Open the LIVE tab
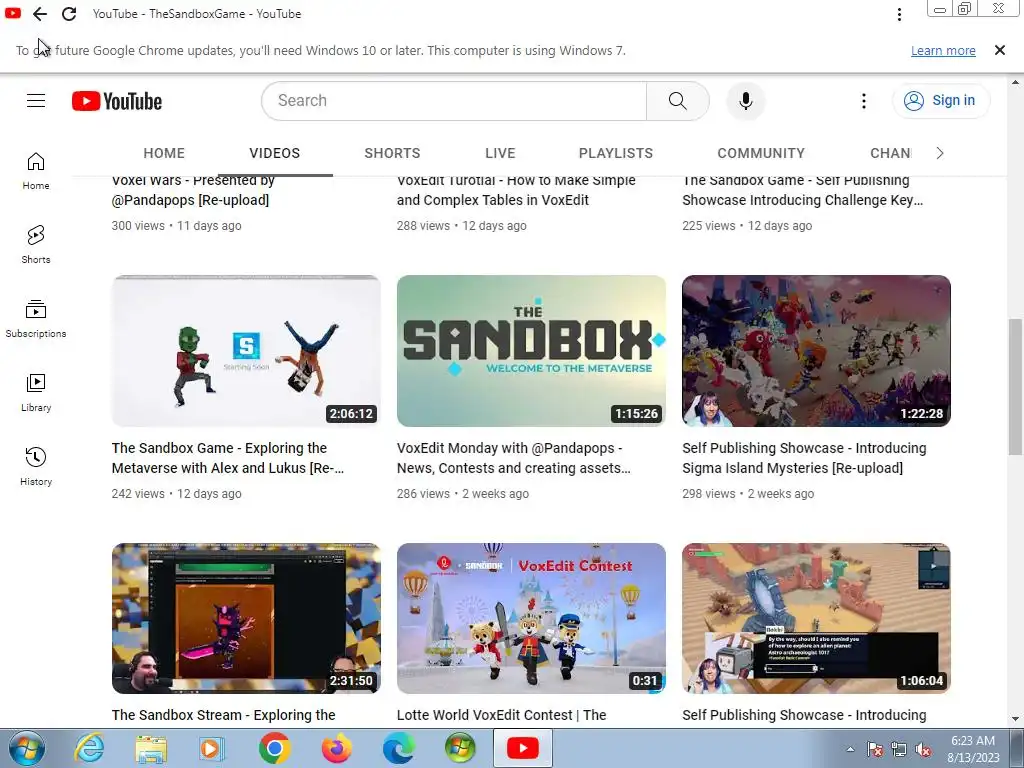This screenshot has height=768, width=1024. pyautogui.click(x=500, y=153)
